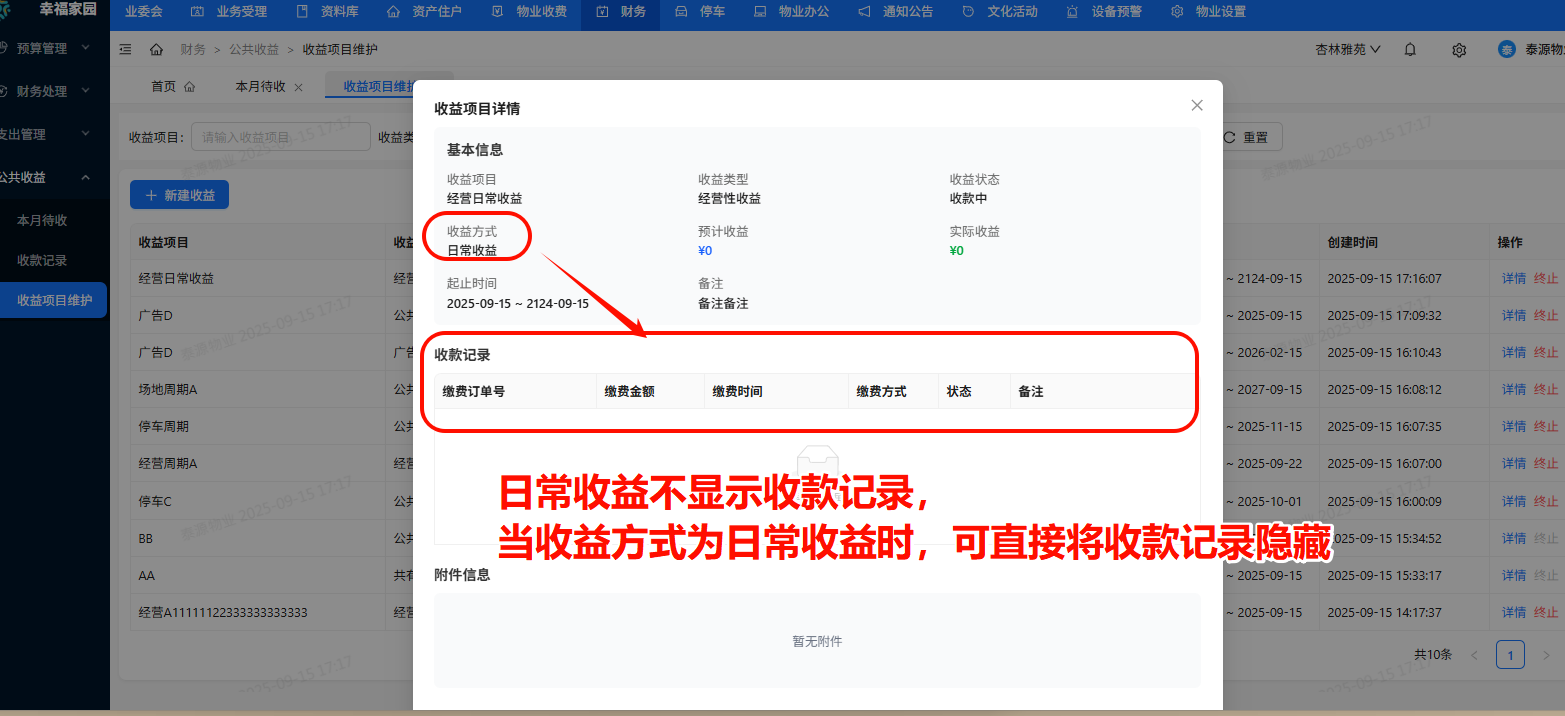Click the sidebar collapse menu icon
The height and width of the screenshot is (716, 1565).
(x=125, y=49)
